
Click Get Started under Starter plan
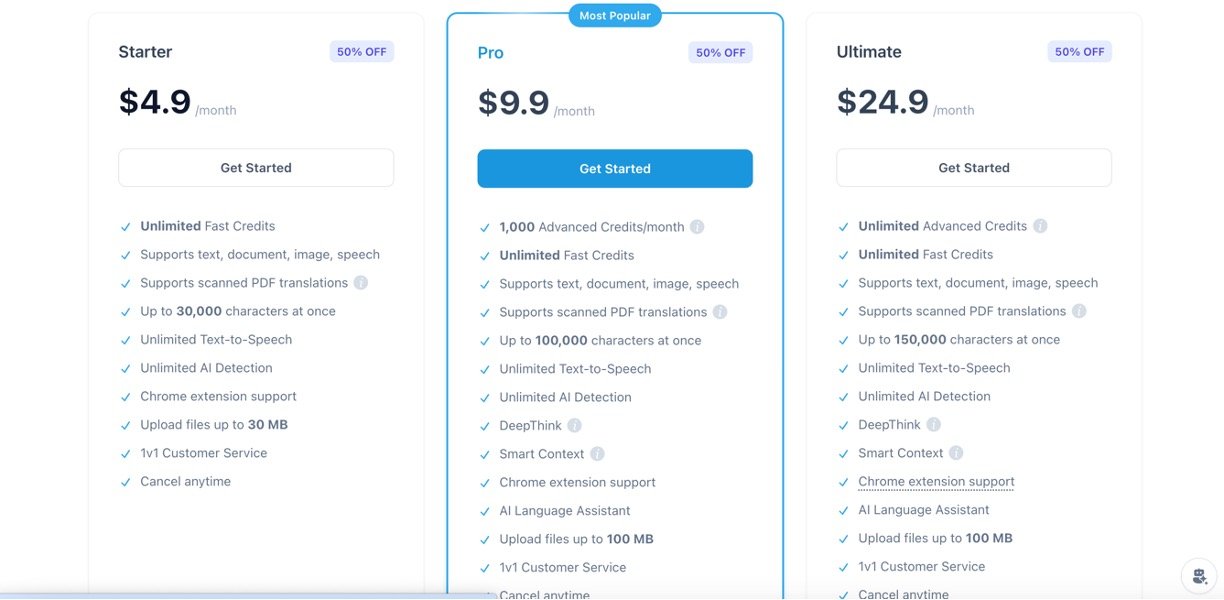coord(256,168)
